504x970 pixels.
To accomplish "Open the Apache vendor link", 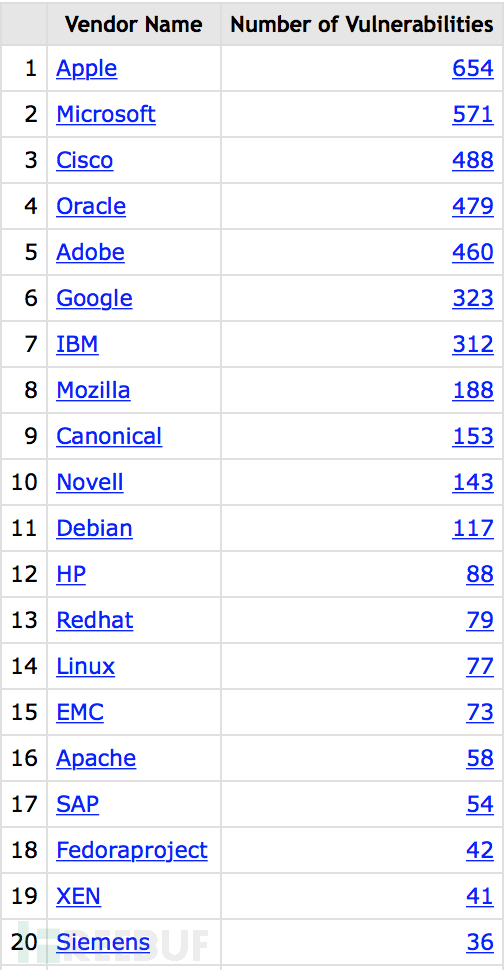I will [96, 758].
